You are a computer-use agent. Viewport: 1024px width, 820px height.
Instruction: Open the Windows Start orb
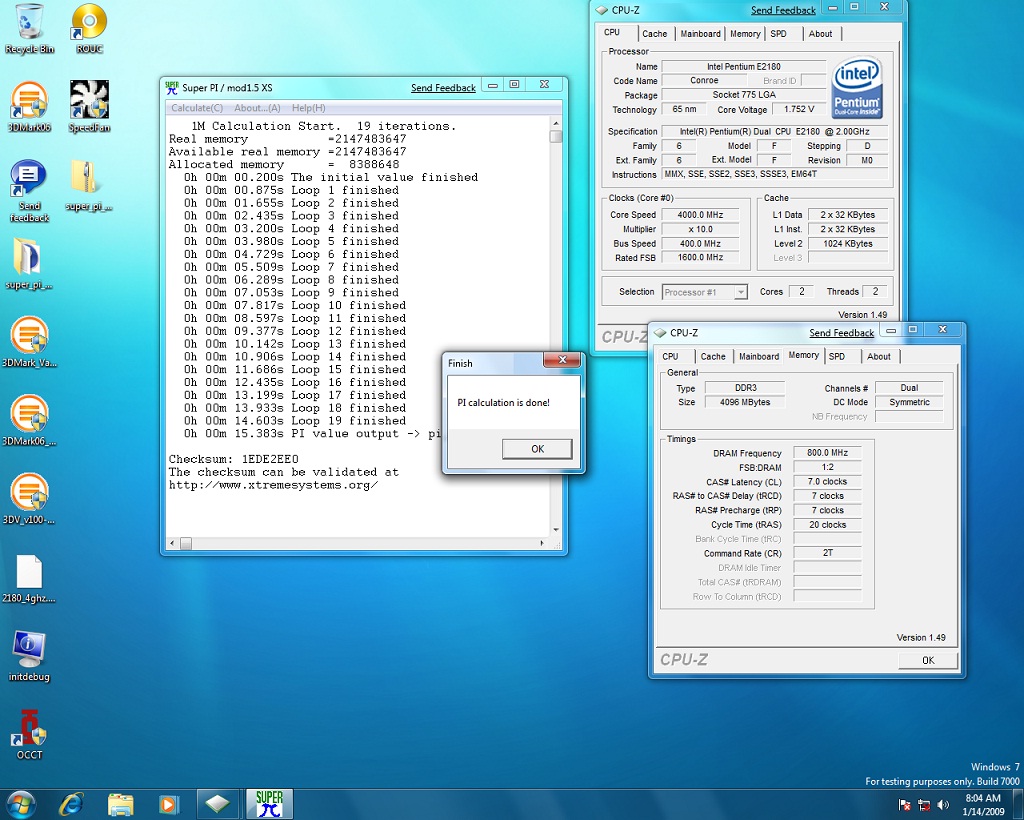[x=20, y=804]
